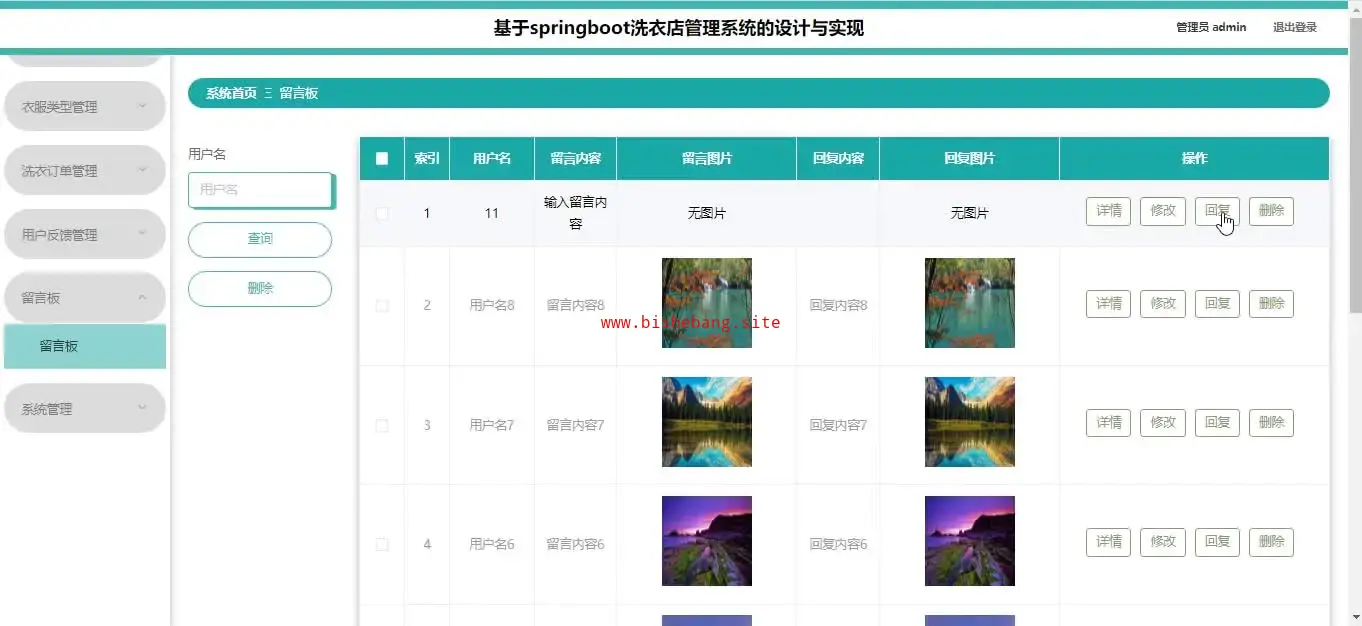Open the 留言板 submenu item
This screenshot has height=626, width=1362.
(85, 346)
